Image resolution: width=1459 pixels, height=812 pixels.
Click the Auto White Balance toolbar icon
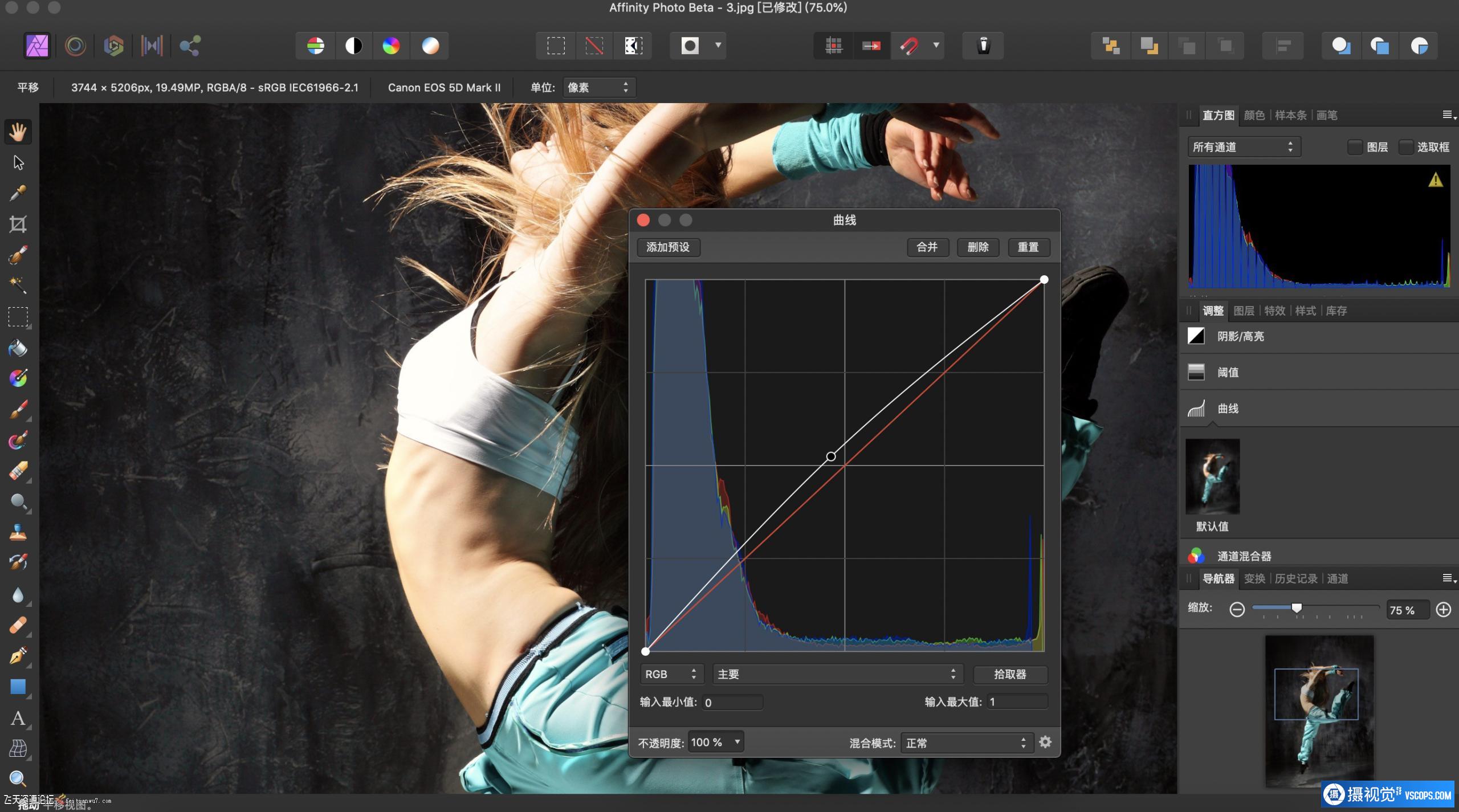(x=430, y=46)
